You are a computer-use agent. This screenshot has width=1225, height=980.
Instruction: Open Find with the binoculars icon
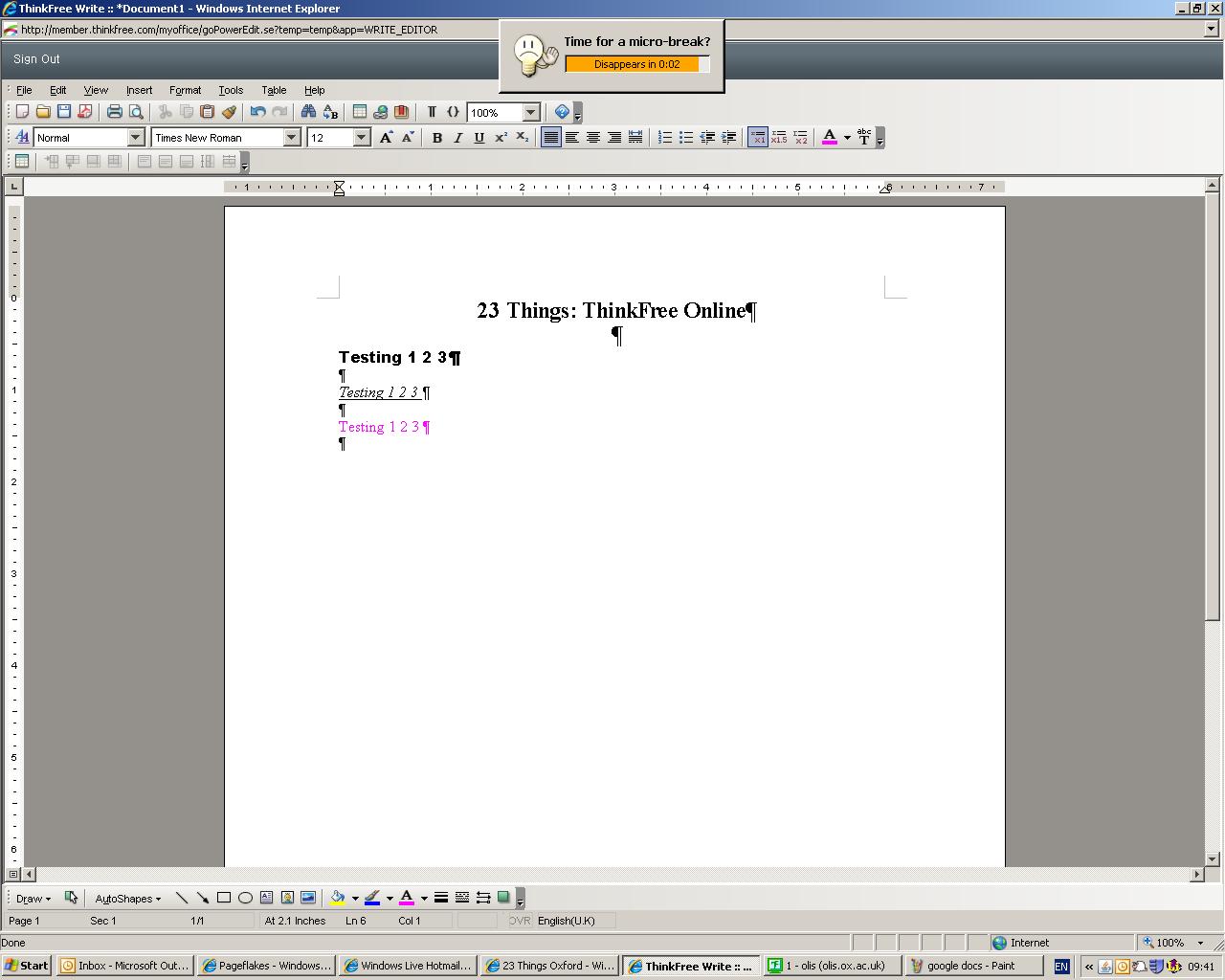[x=308, y=112]
